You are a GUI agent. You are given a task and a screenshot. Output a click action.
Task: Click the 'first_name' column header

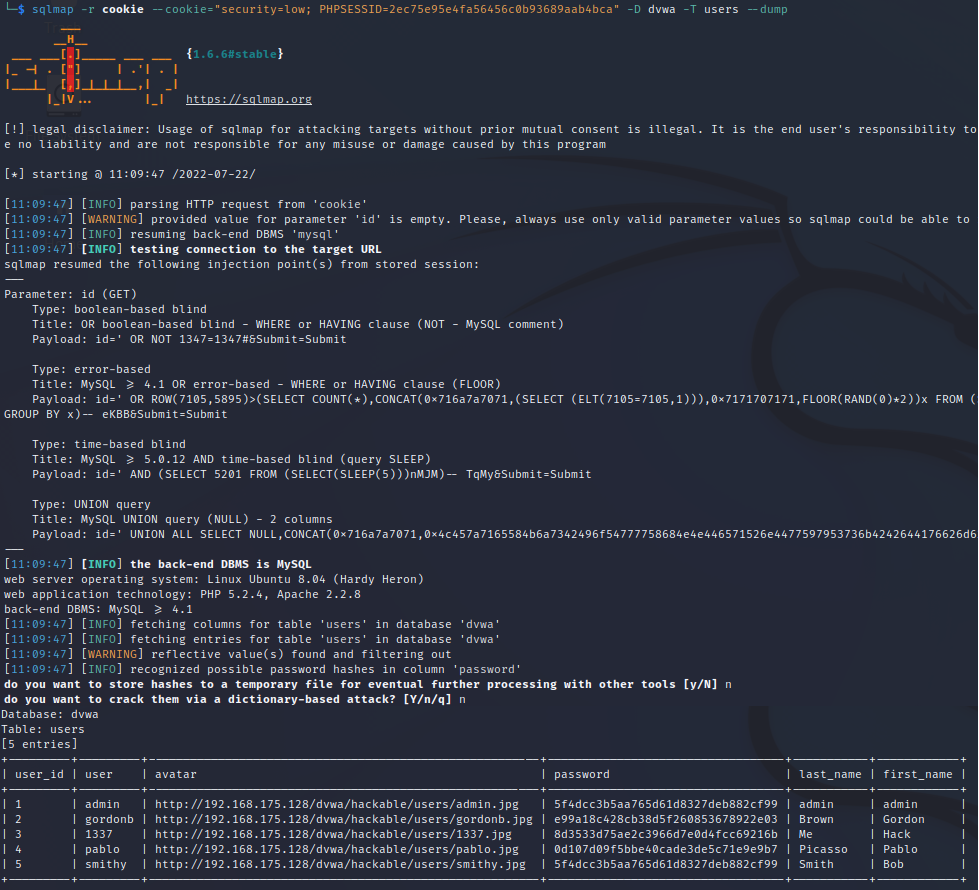[918, 774]
